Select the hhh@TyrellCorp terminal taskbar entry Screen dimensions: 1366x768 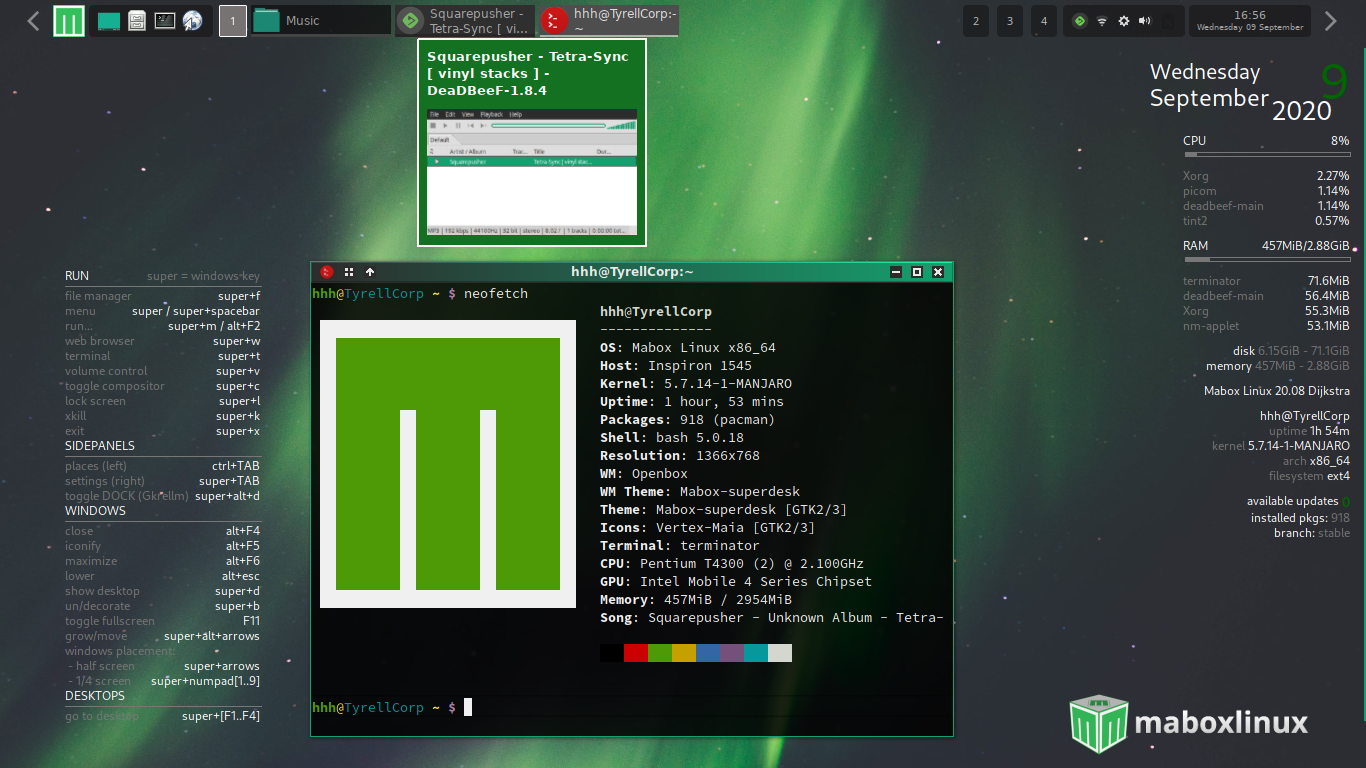click(609, 20)
